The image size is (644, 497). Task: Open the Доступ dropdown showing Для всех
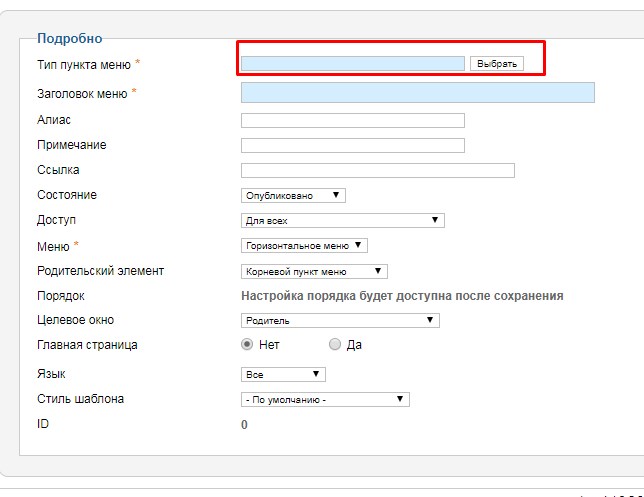point(343,221)
